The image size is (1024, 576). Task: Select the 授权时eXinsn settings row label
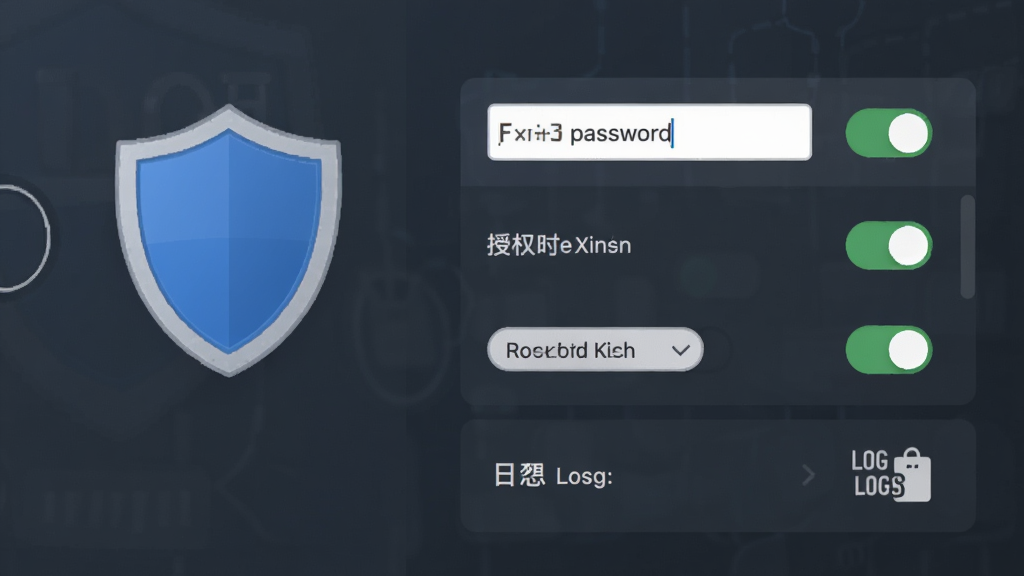tap(559, 246)
